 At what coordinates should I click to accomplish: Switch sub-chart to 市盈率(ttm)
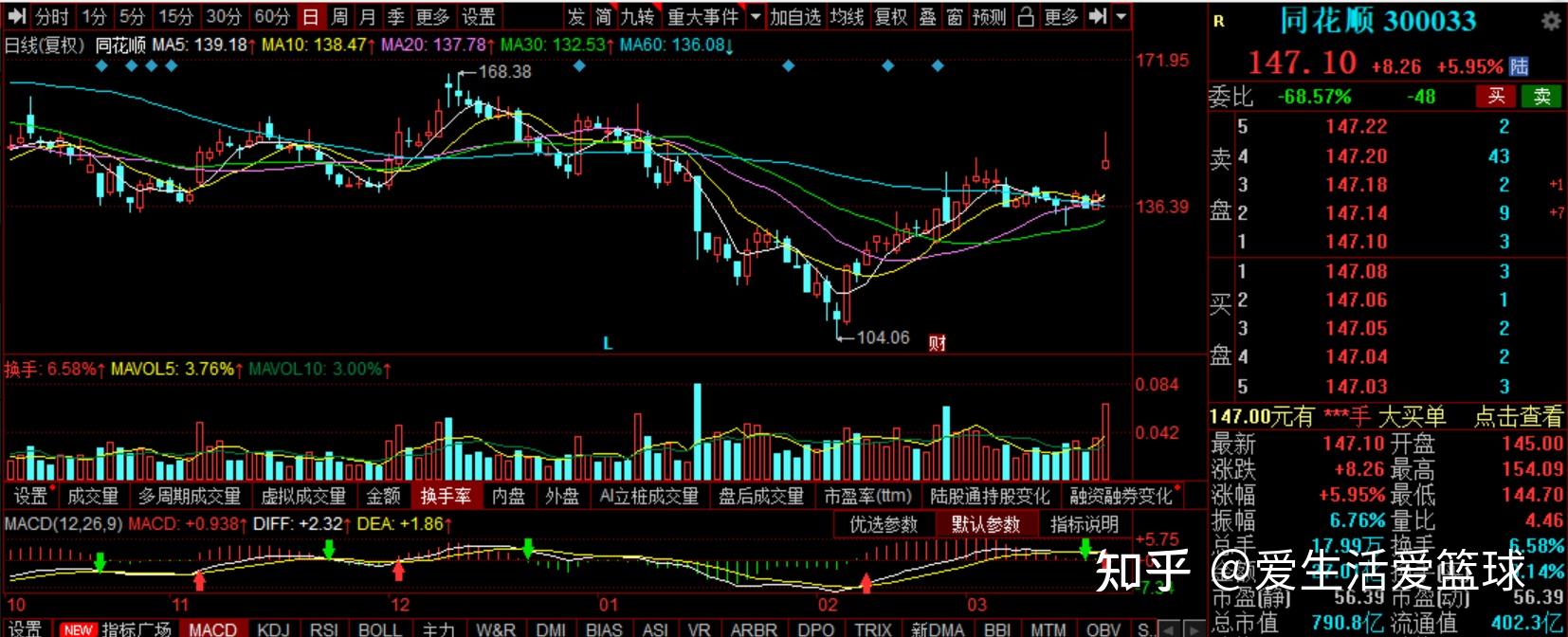(x=867, y=496)
